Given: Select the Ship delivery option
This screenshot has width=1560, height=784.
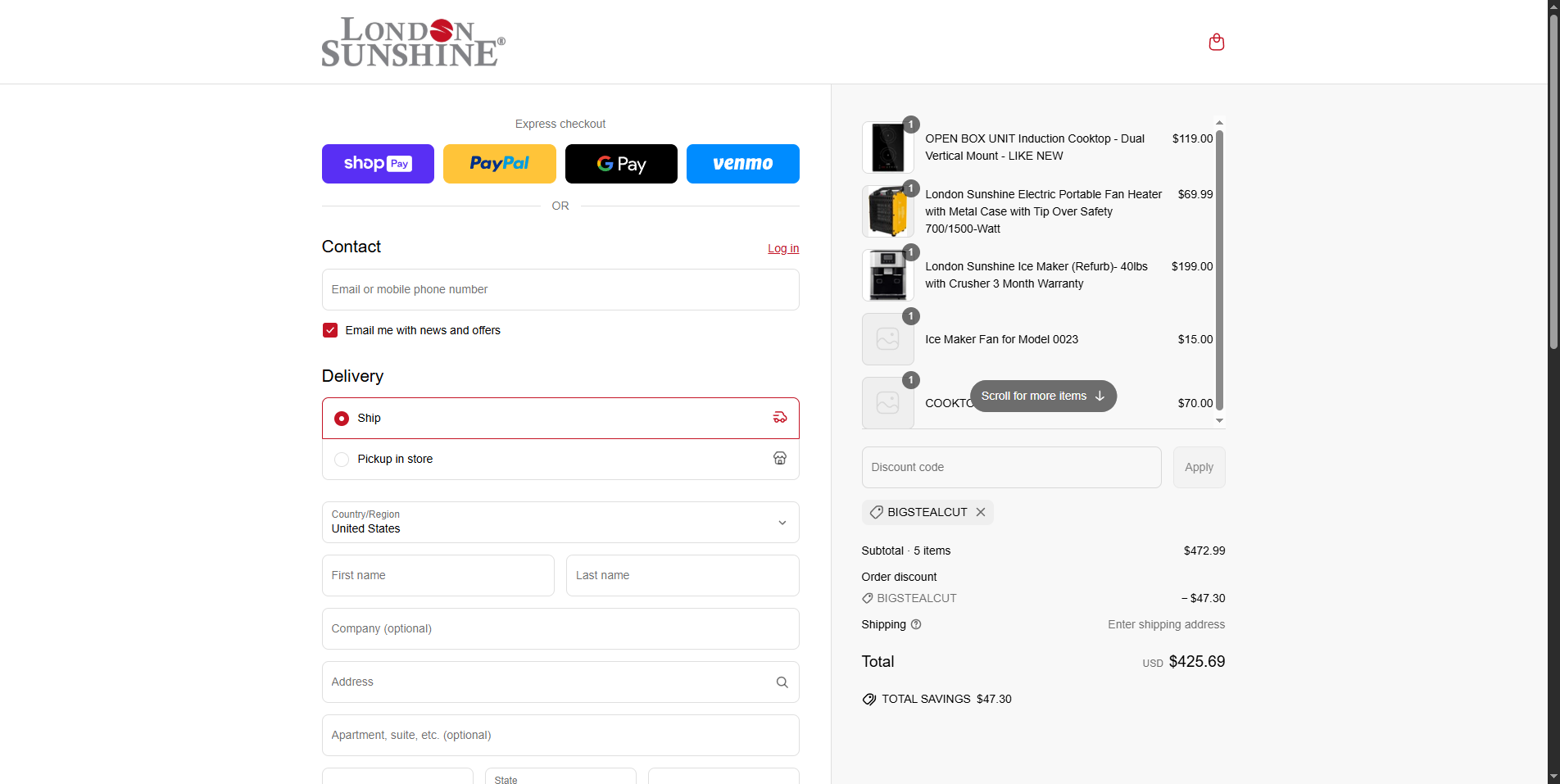Looking at the screenshot, I should [x=560, y=418].
